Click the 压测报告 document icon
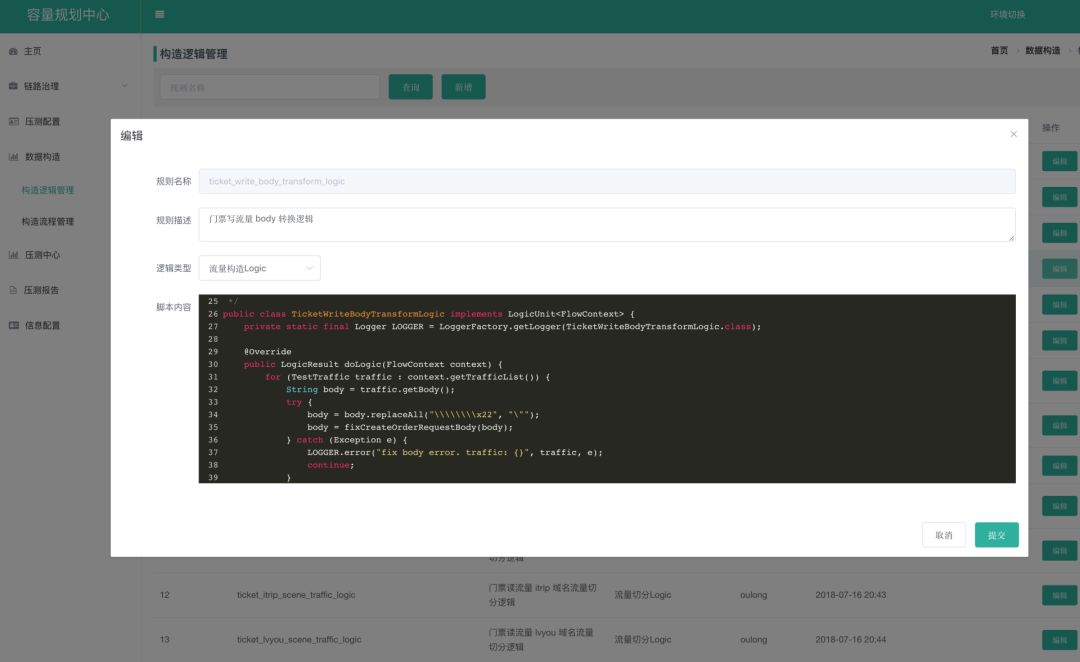The width and height of the screenshot is (1080, 662). [x=13, y=290]
